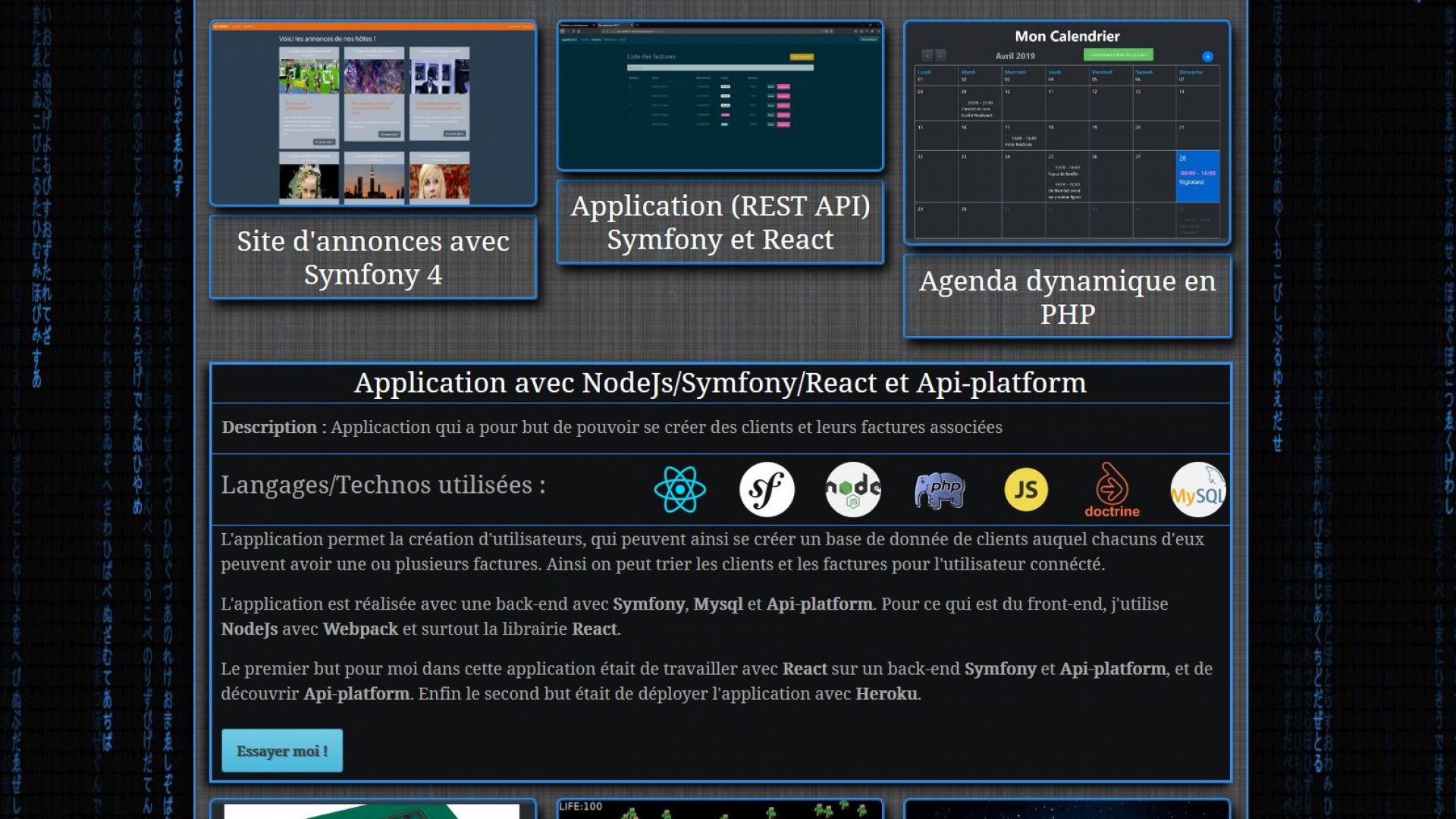Screen dimensions: 1456x819
Task: Open the REST API invoice list screenshot
Action: 720,96
